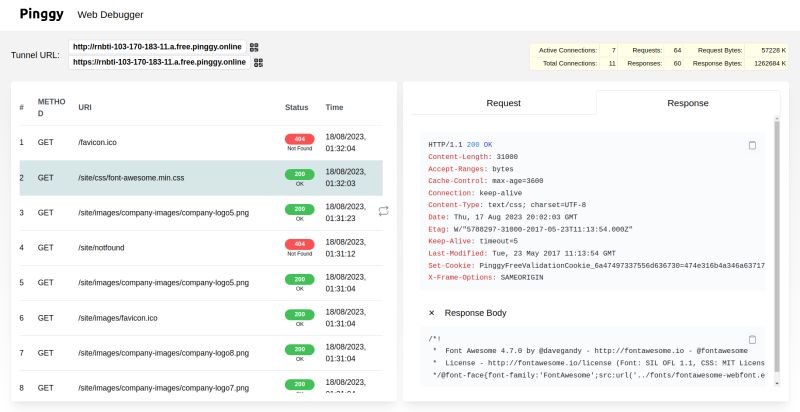Copy the response body to clipboard

coord(752,340)
